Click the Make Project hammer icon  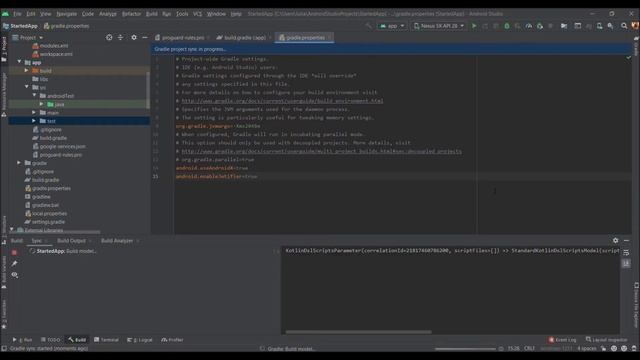(369, 26)
